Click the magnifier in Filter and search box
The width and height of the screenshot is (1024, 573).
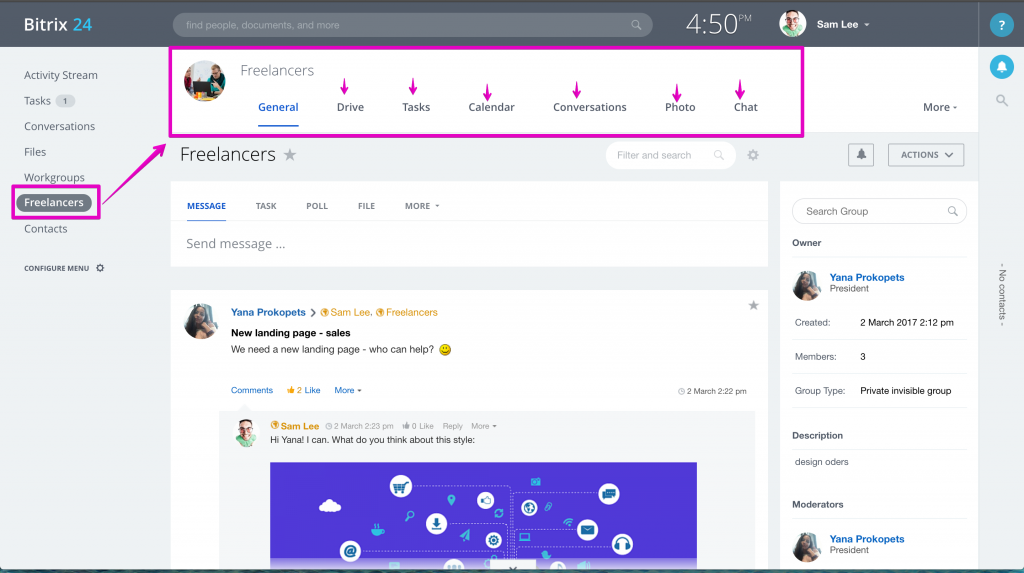[x=718, y=155]
